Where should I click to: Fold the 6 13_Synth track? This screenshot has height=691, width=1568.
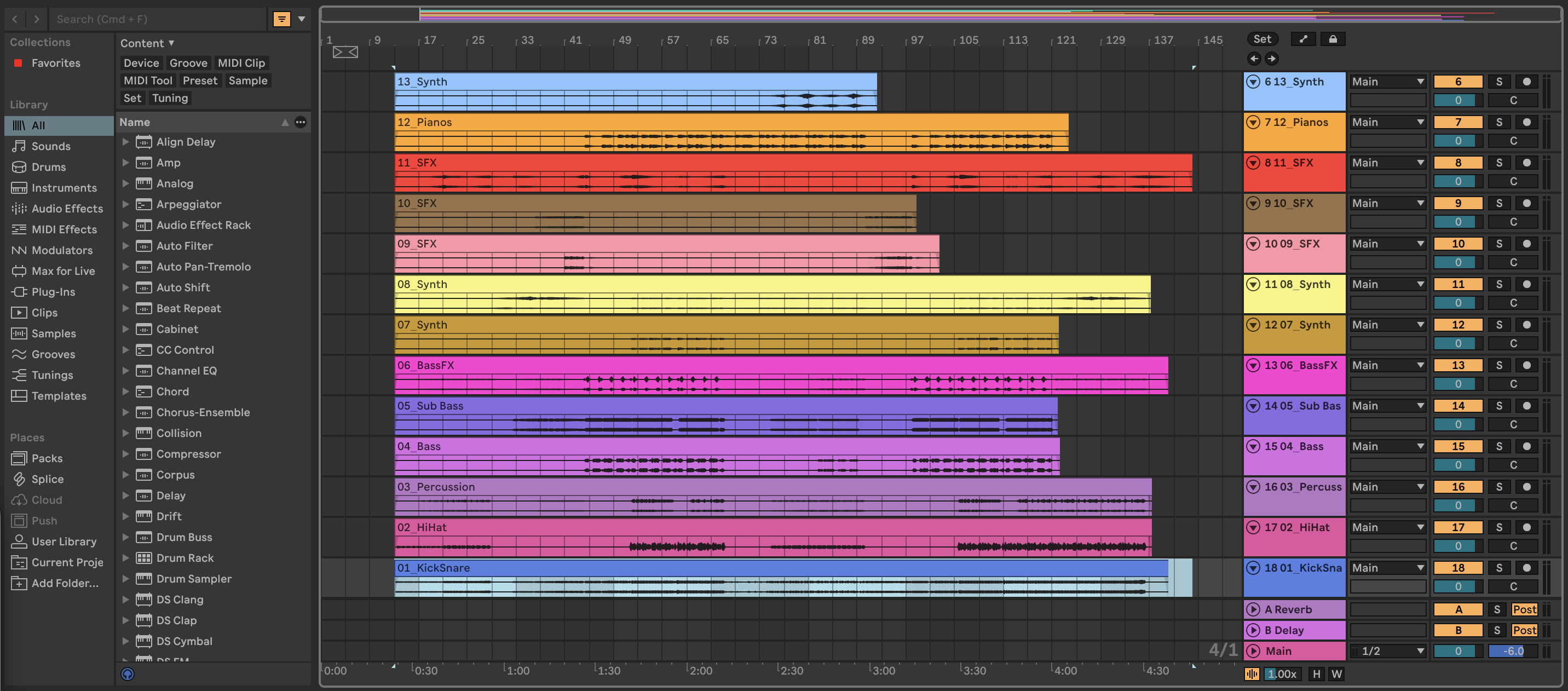pos(1253,82)
